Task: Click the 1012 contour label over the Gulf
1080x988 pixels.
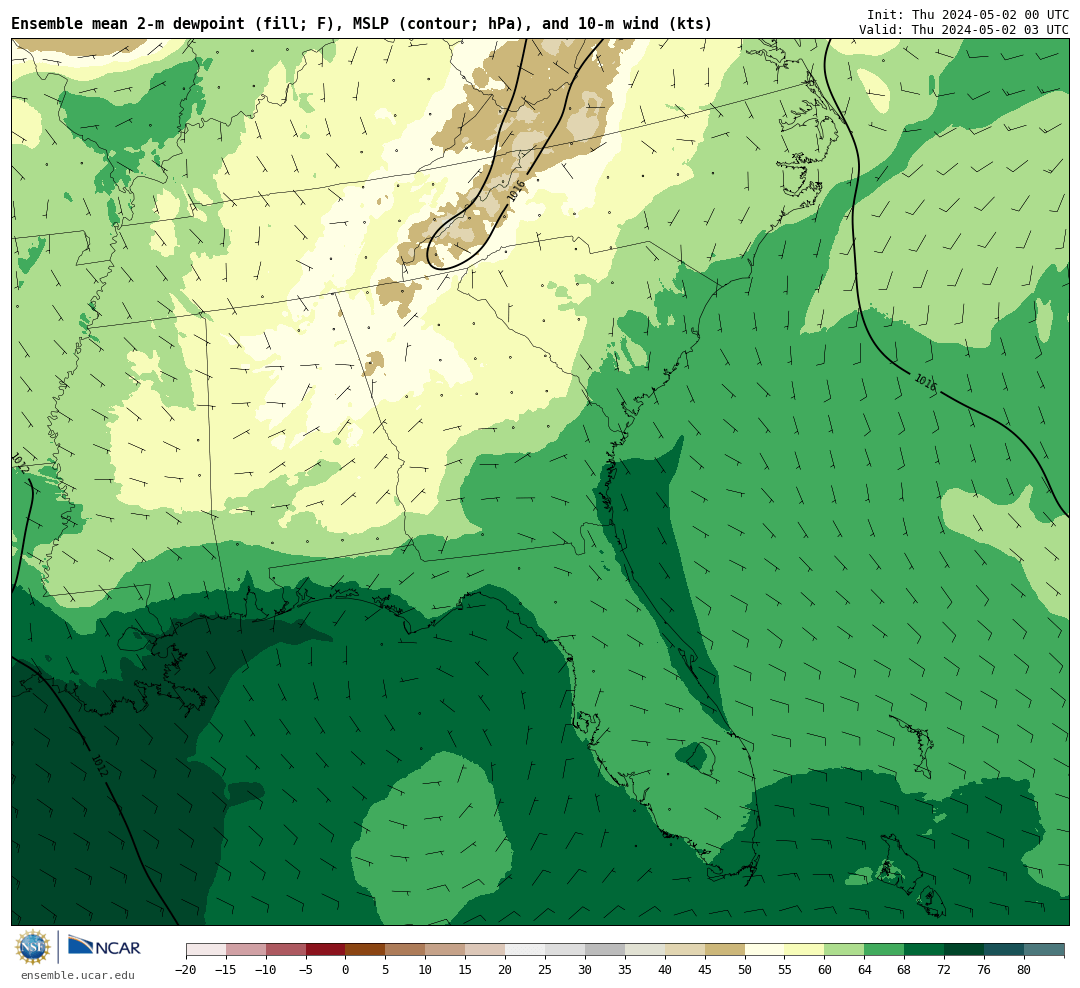Action: 100,765
